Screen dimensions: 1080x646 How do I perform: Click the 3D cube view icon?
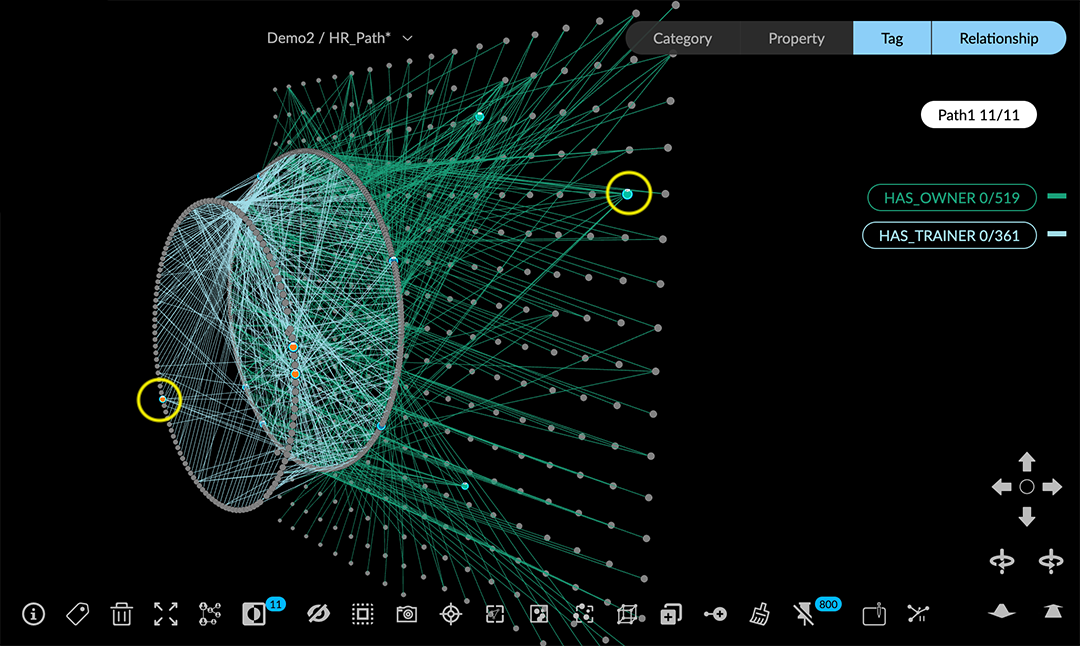click(627, 613)
